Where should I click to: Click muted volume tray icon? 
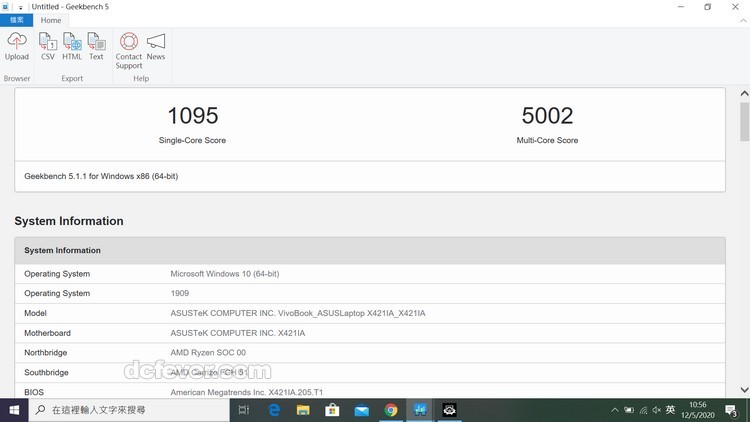[657, 410]
